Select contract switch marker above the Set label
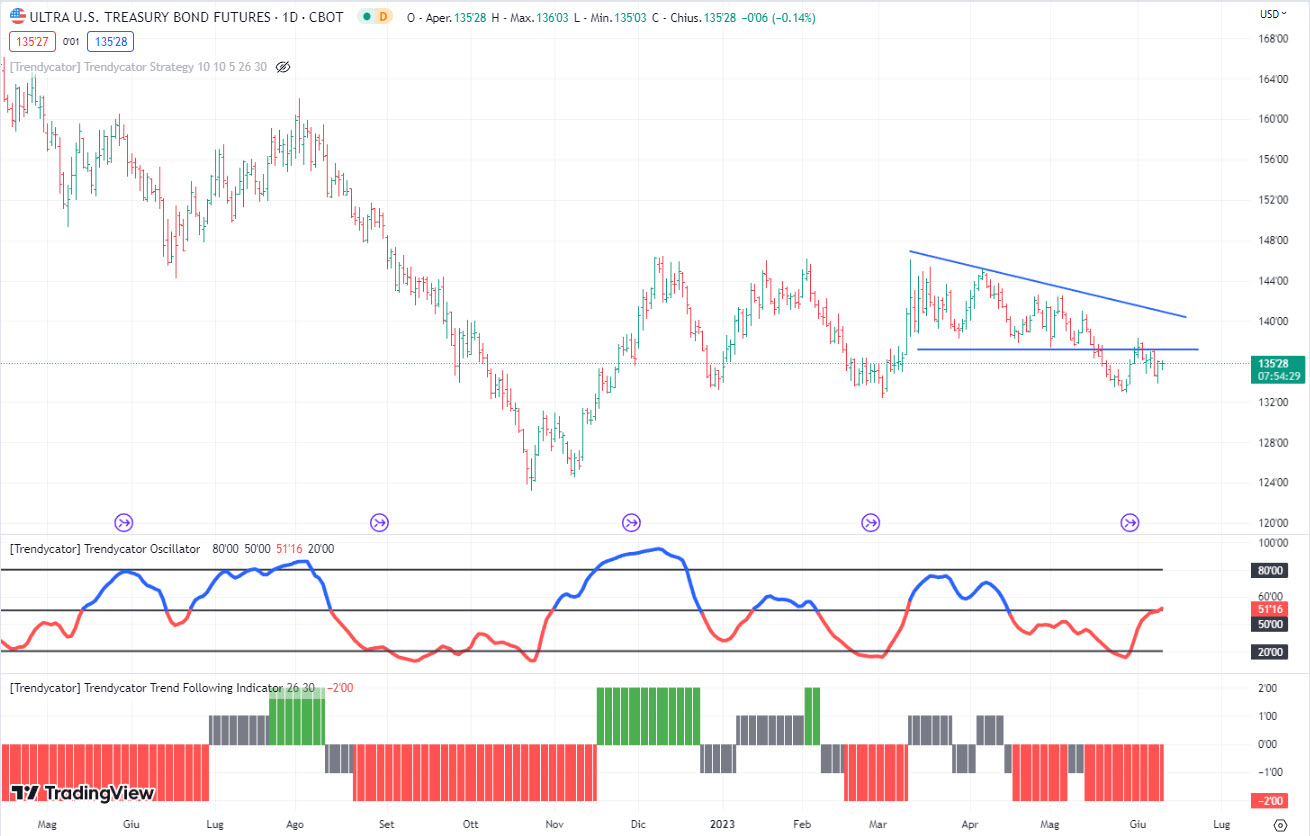Viewport: 1310px width, 836px height. (379, 522)
